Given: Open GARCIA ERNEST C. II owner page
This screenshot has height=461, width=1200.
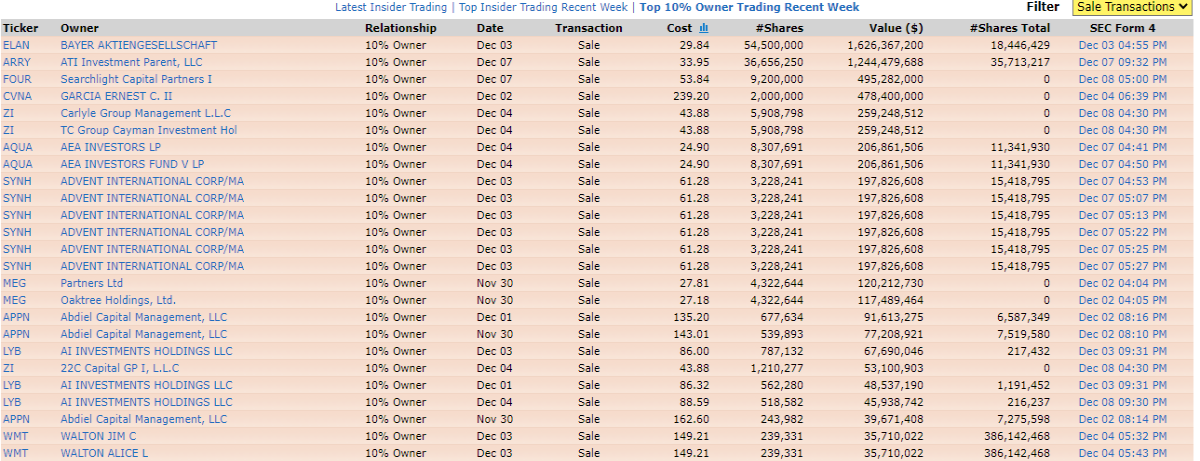Looking at the screenshot, I should point(116,96).
